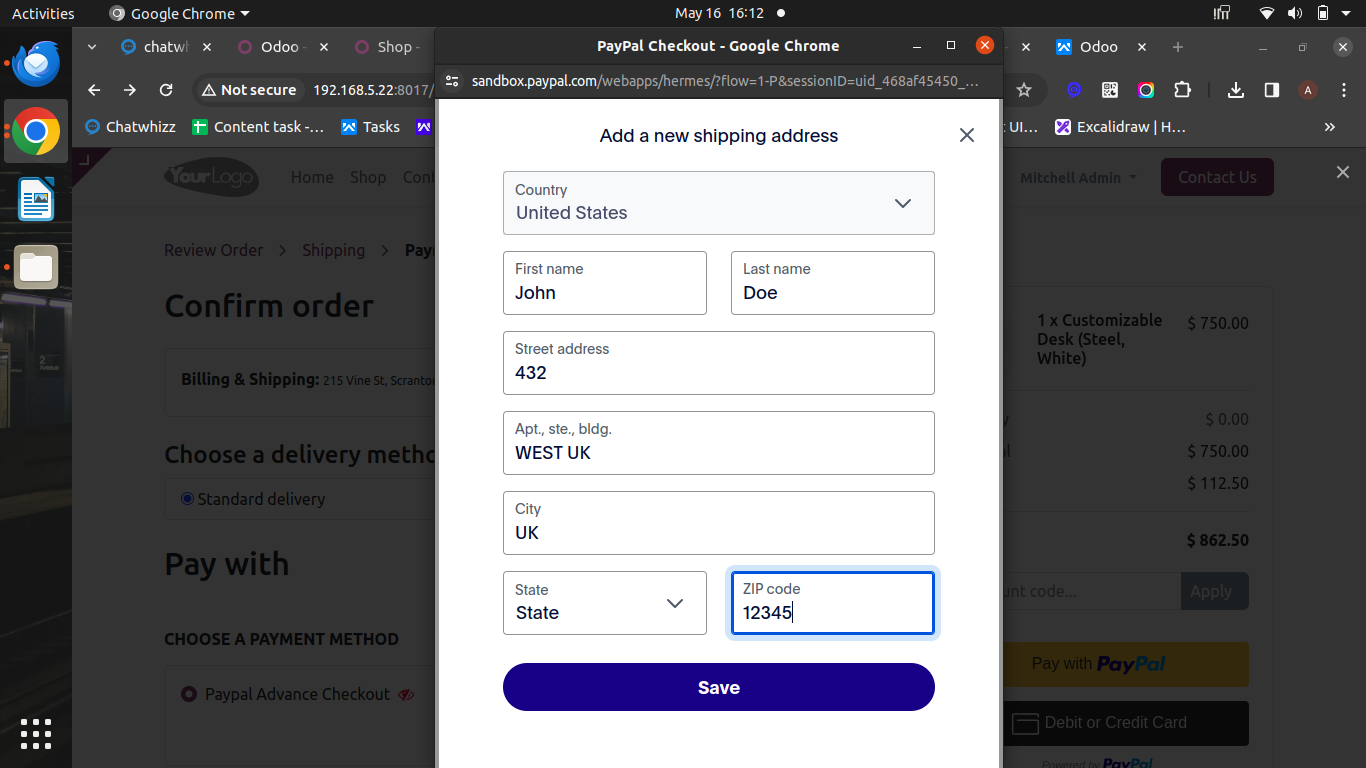Select the Standard delivery radio button
The width and height of the screenshot is (1366, 768).
tap(187, 498)
